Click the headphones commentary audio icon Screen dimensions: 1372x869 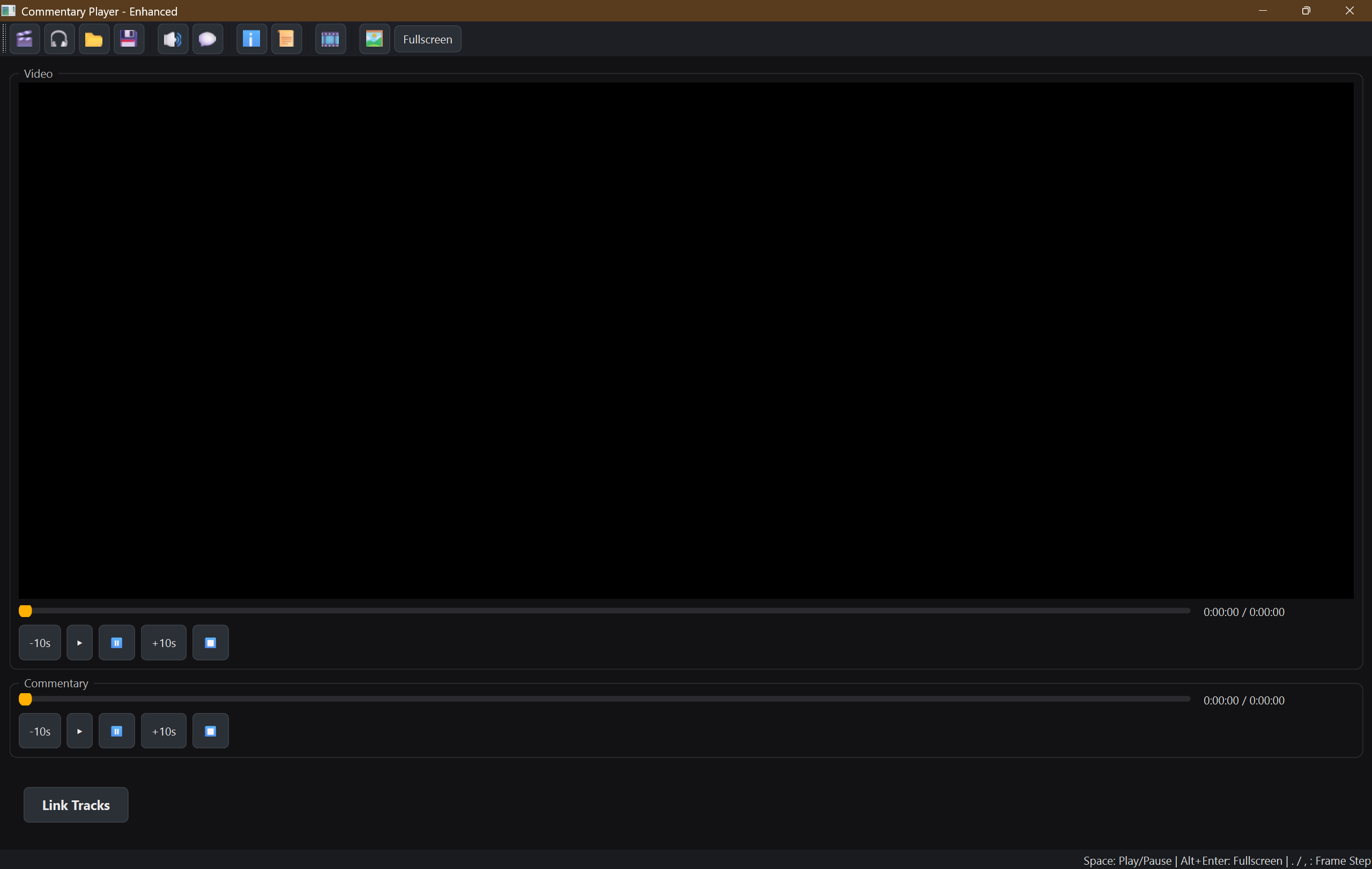click(x=60, y=39)
